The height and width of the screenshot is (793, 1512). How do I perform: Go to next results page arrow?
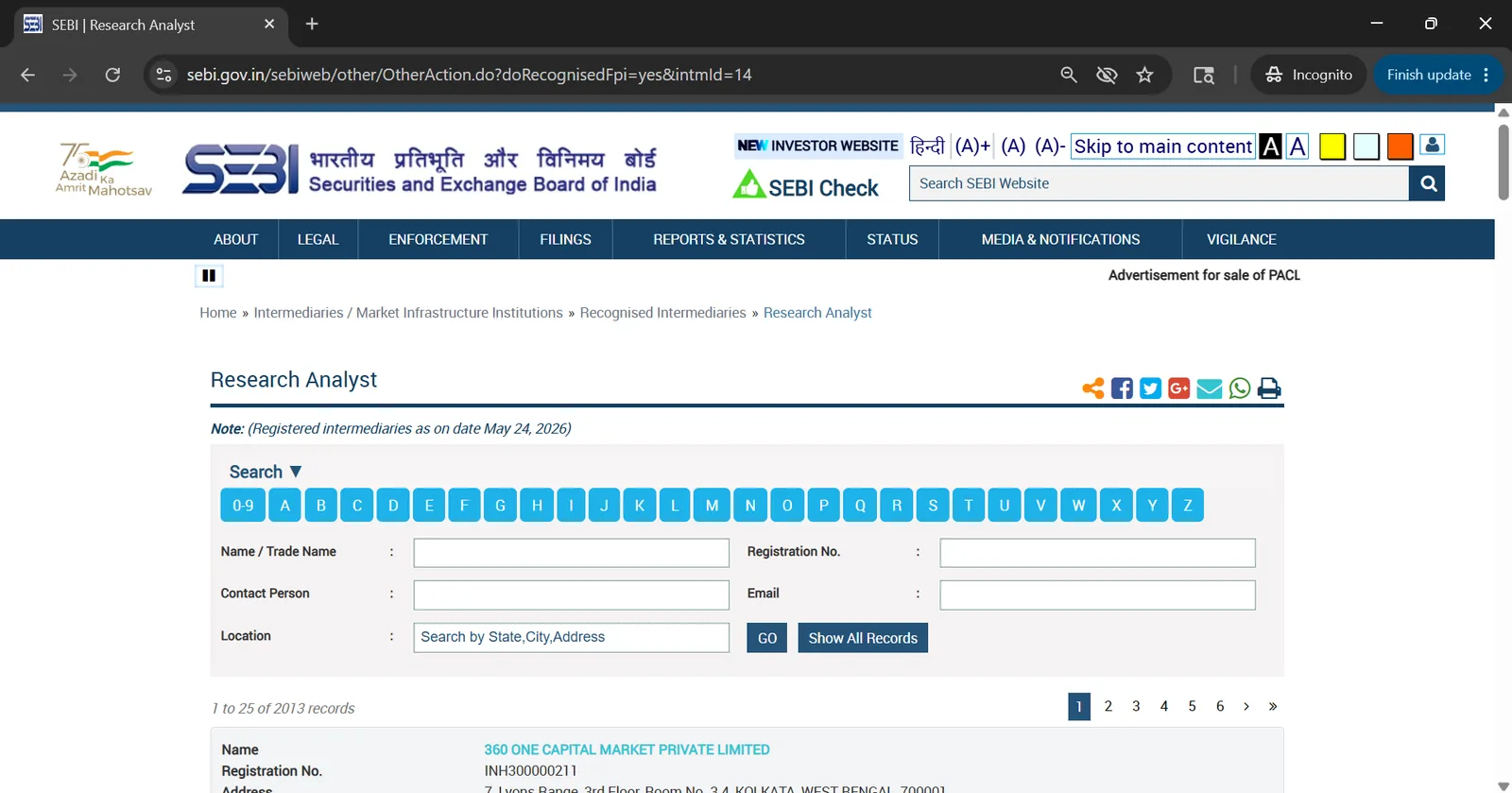click(x=1246, y=706)
